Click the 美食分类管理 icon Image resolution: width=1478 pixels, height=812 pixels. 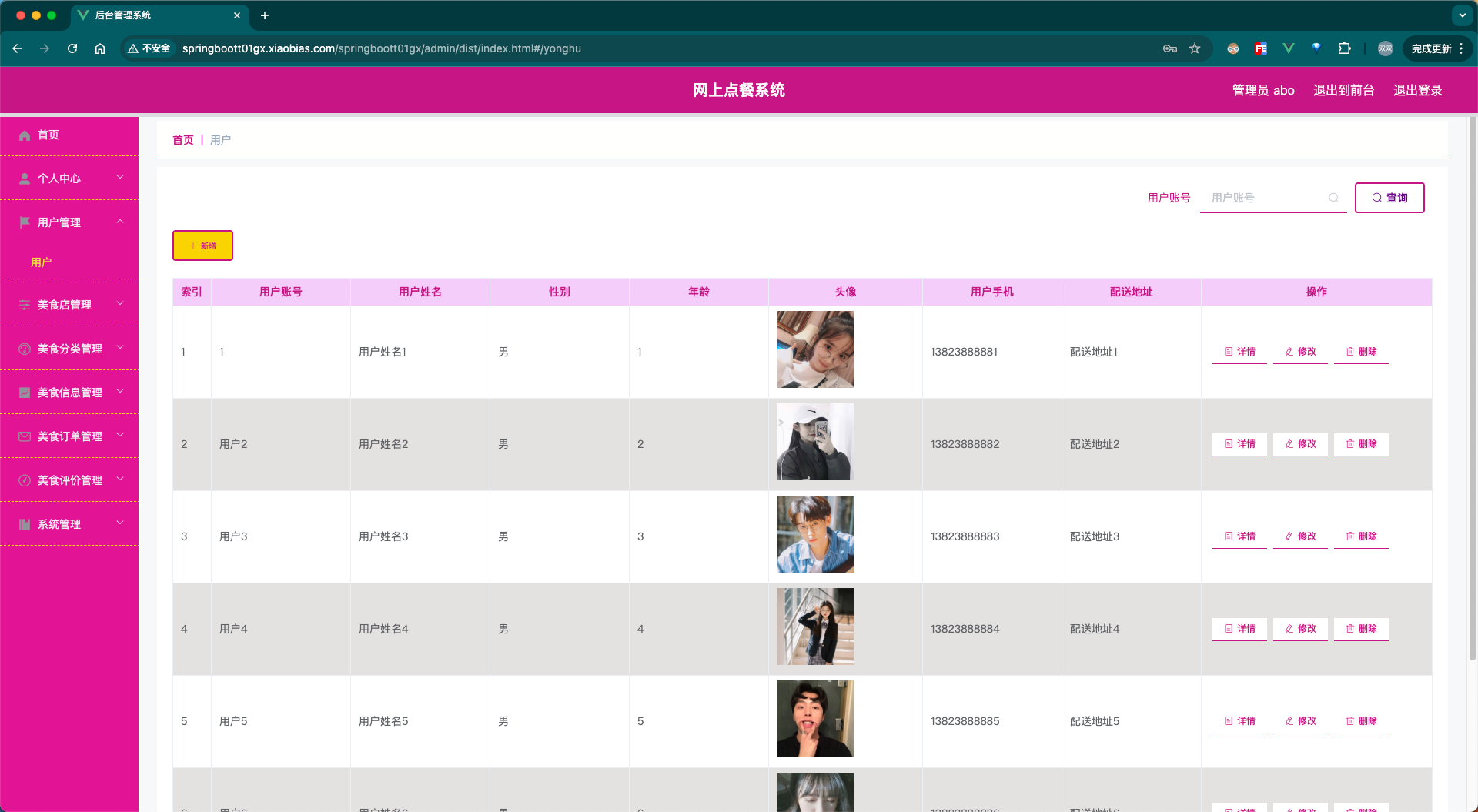tap(25, 349)
